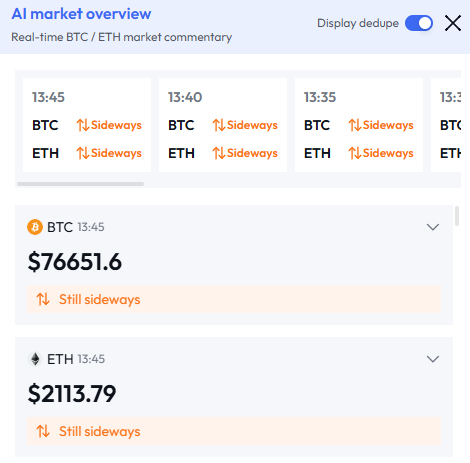
Task: Click Still sideways banner under BTC price
Action: pyautogui.click(x=234, y=299)
